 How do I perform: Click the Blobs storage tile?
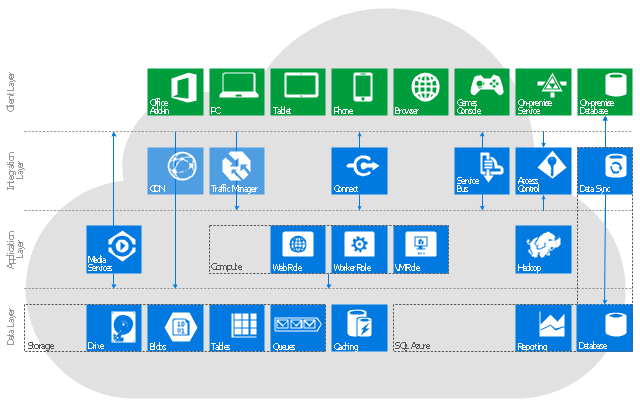pyautogui.click(x=175, y=328)
